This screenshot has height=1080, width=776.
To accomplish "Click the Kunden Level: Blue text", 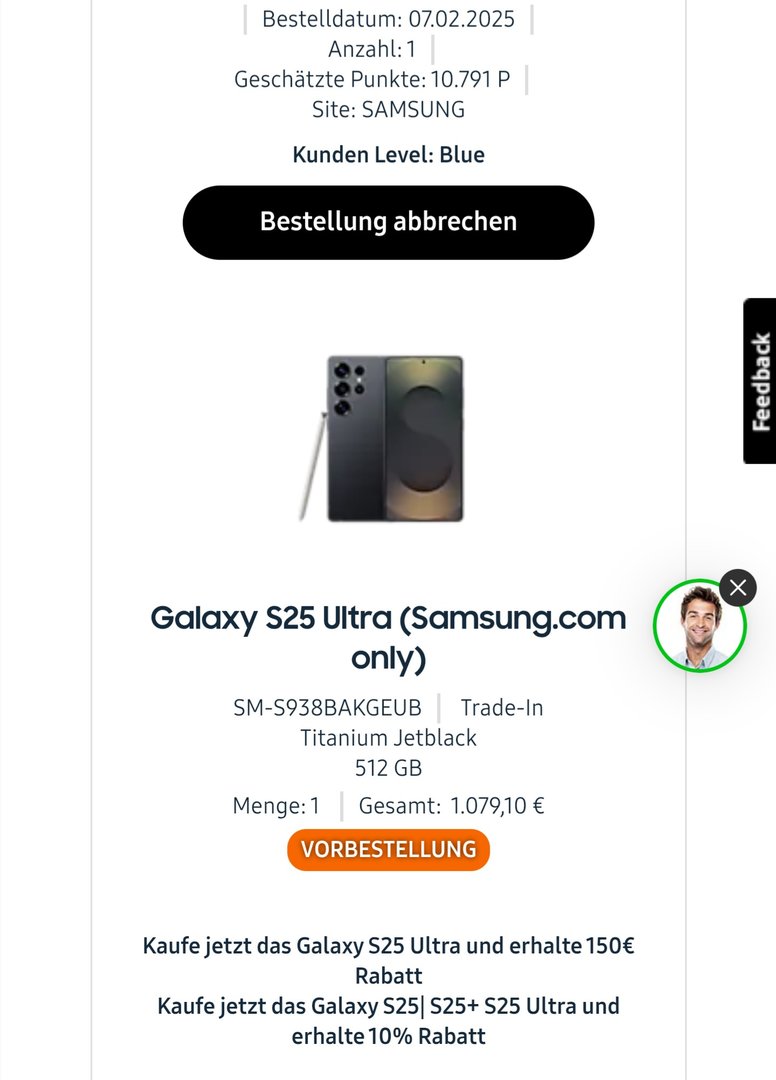I will [x=388, y=154].
